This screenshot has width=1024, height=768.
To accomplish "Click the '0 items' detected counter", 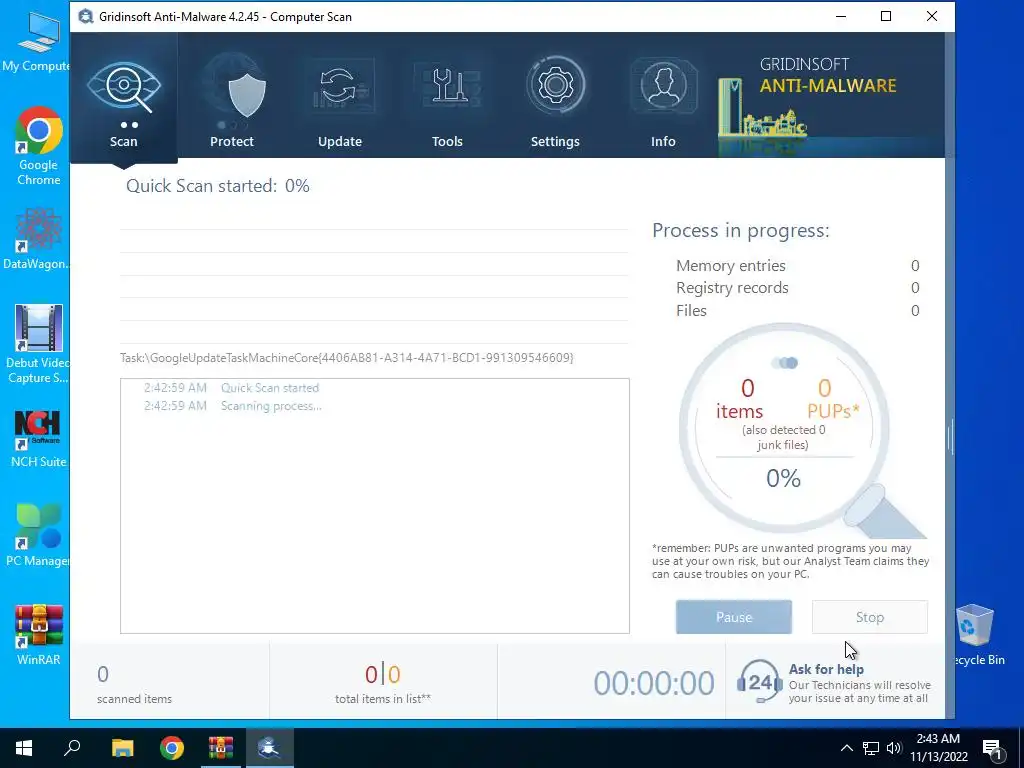I will point(739,399).
